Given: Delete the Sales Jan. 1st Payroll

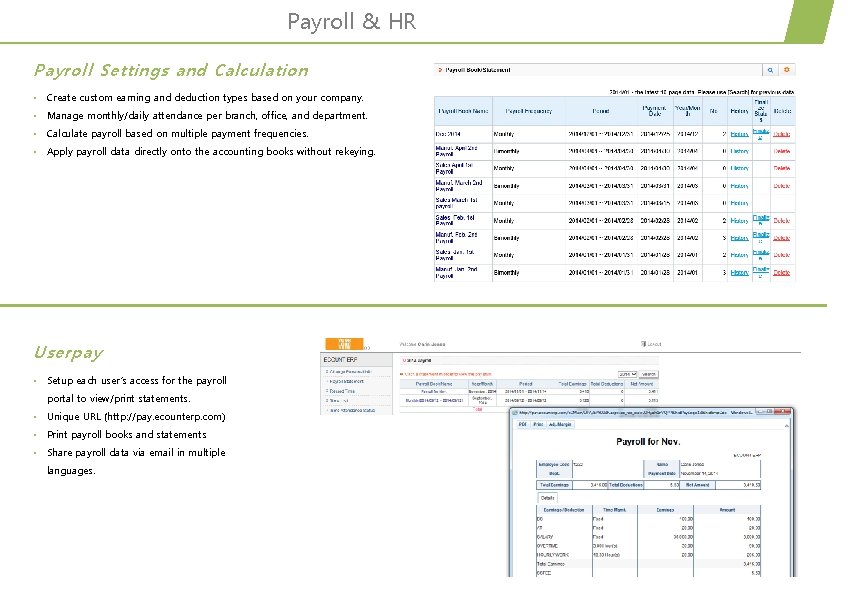Looking at the screenshot, I should pyautogui.click(x=782, y=255).
